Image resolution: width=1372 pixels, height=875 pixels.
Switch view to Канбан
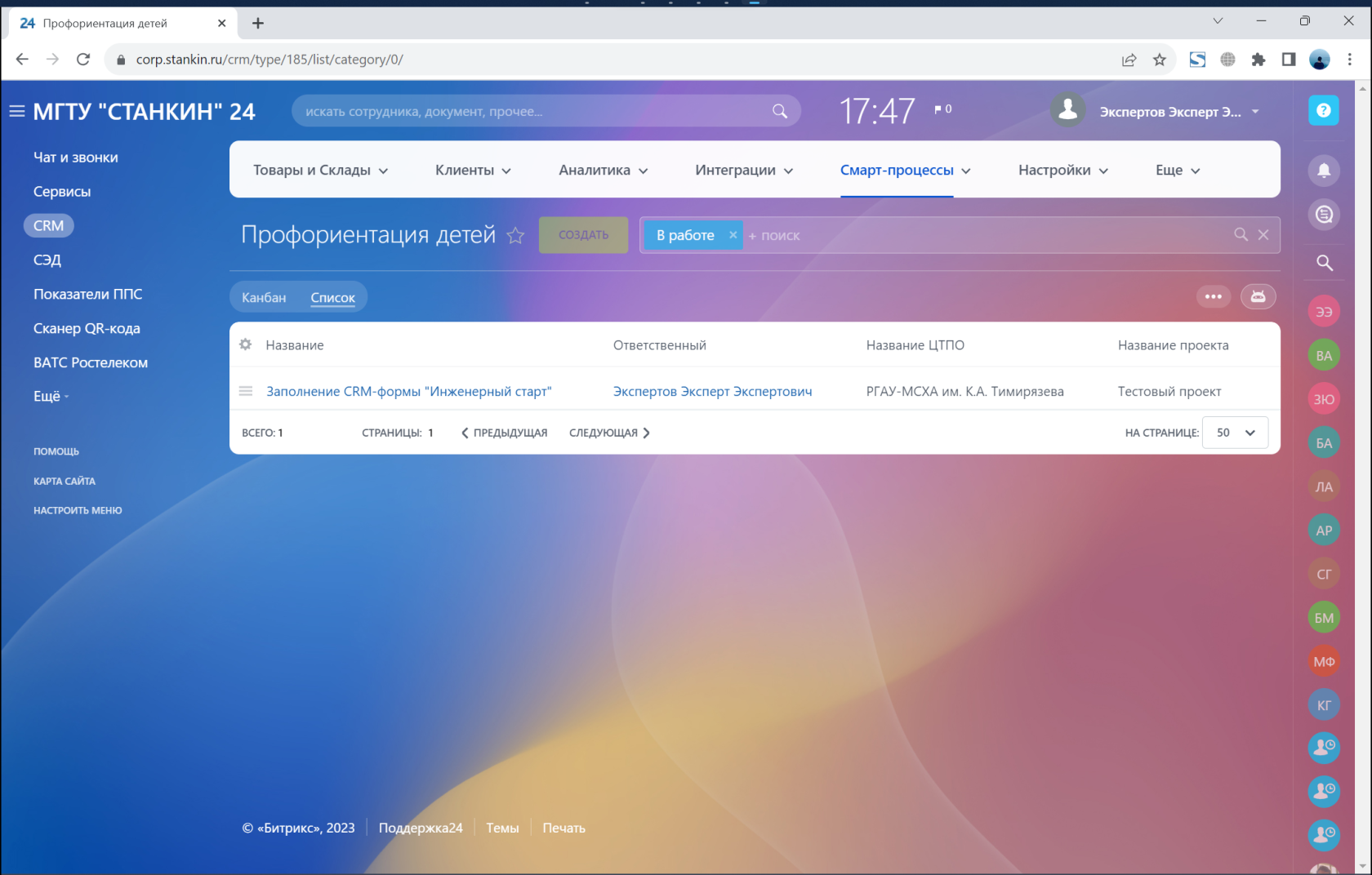264,297
